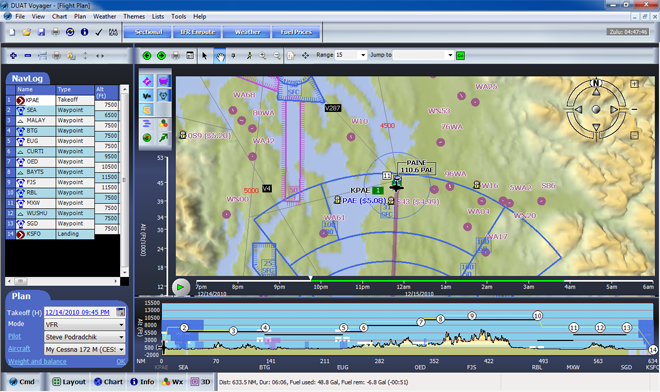The height and width of the screenshot is (392, 660).
Task: Open the Range dropdown
Action: (363, 55)
